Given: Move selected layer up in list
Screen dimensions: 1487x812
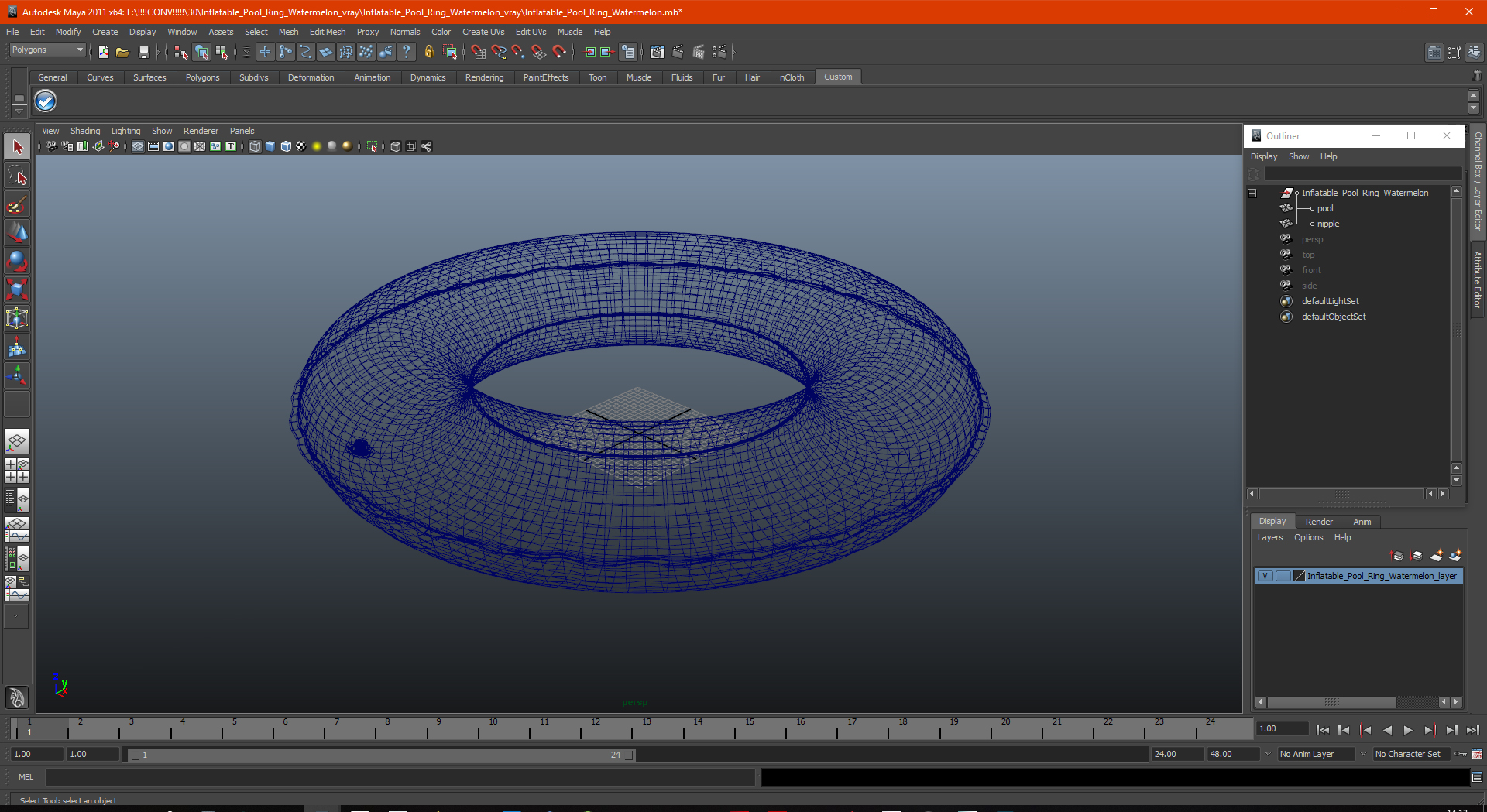Looking at the screenshot, I should pyautogui.click(x=1397, y=556).
